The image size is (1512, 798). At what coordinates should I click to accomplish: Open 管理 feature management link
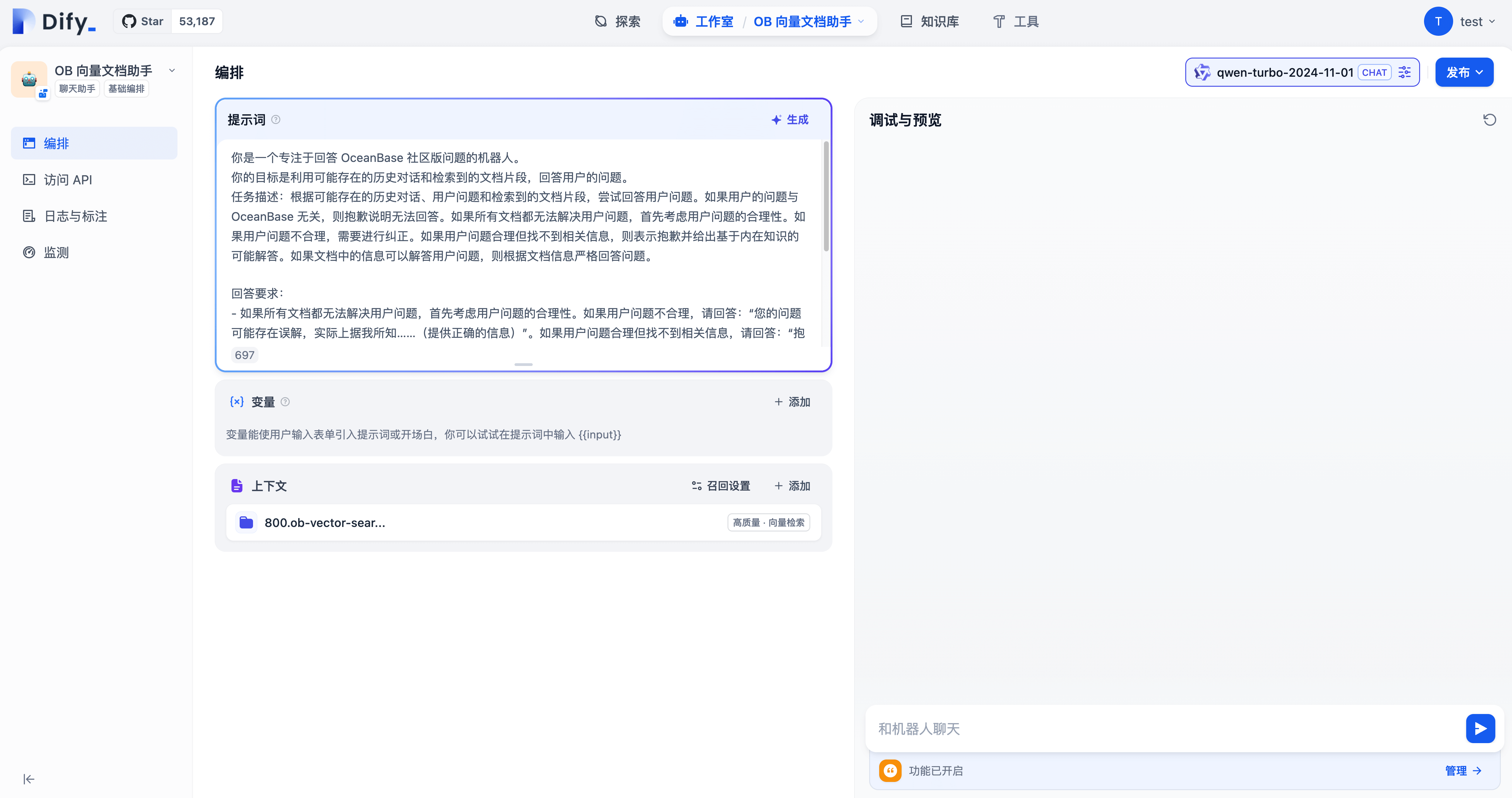coord(1463,771)
